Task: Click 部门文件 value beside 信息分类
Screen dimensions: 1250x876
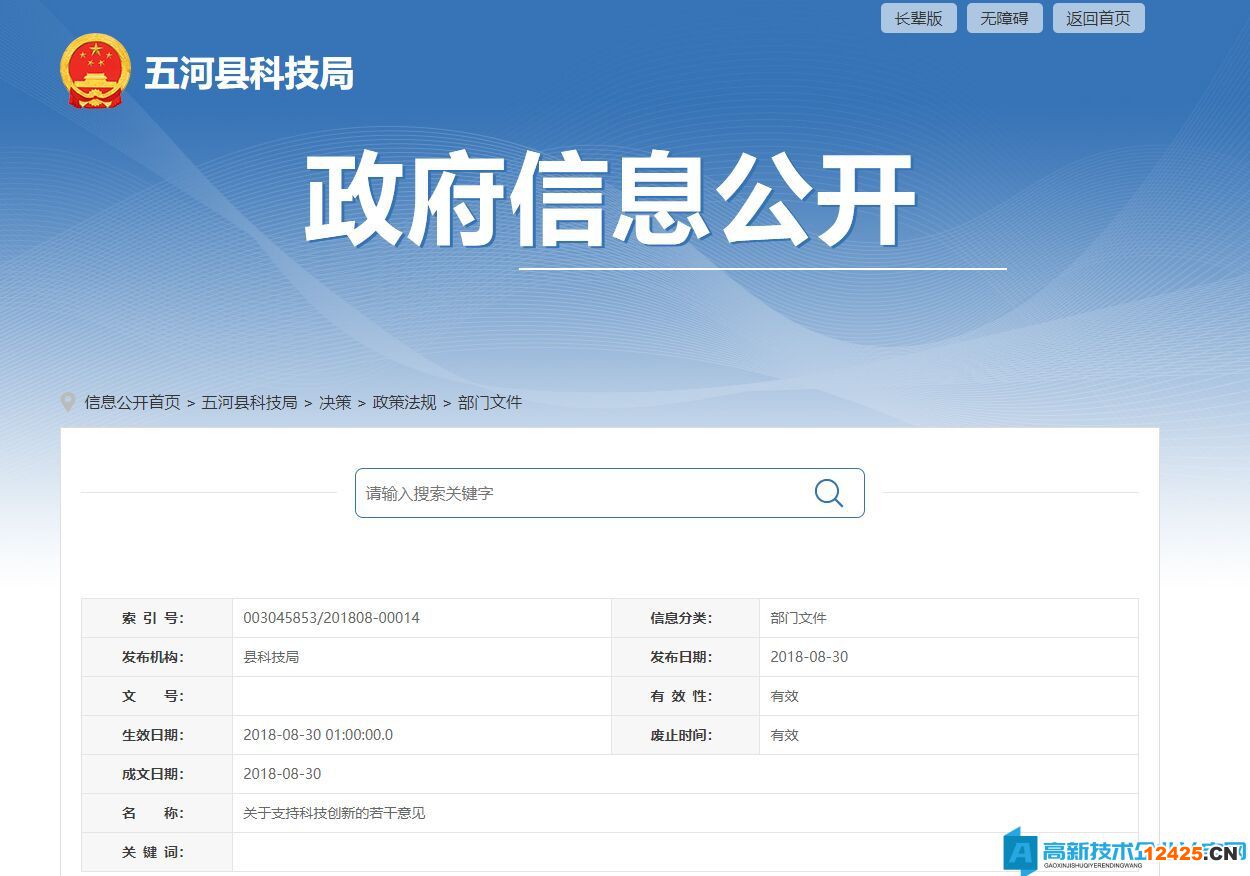Action: (x=798, y=618)
